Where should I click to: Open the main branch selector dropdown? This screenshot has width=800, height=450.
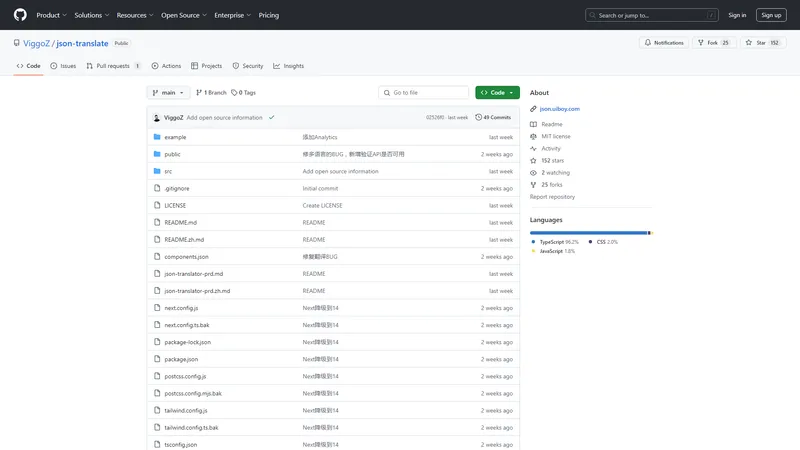click(168, 92)
